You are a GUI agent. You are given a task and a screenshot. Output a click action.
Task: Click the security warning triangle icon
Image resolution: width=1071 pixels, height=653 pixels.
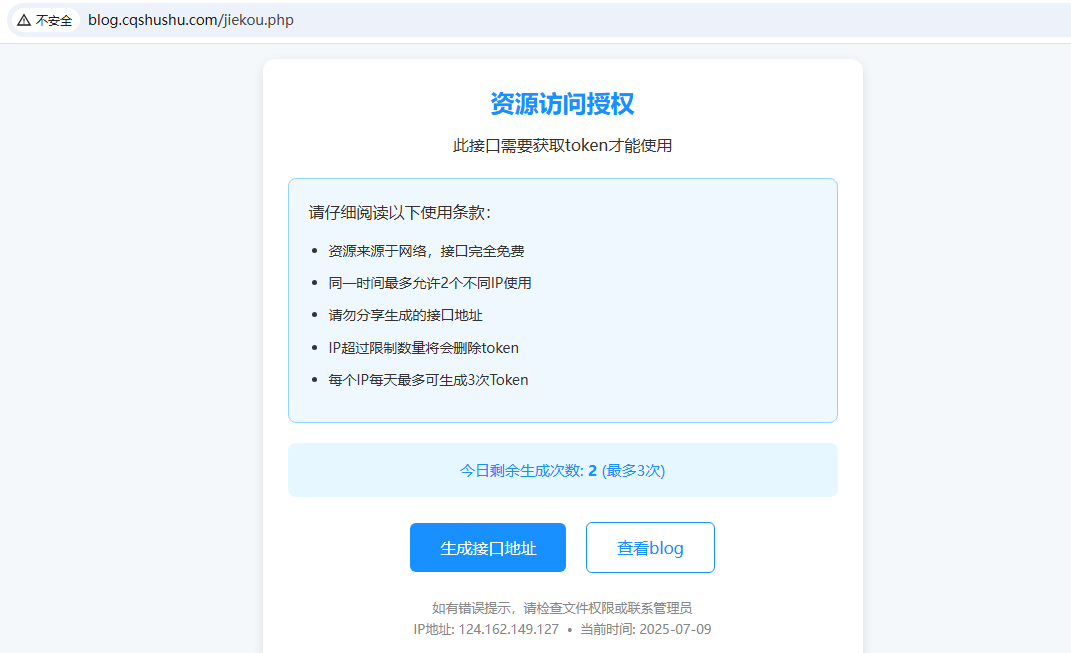coord(23,20)
